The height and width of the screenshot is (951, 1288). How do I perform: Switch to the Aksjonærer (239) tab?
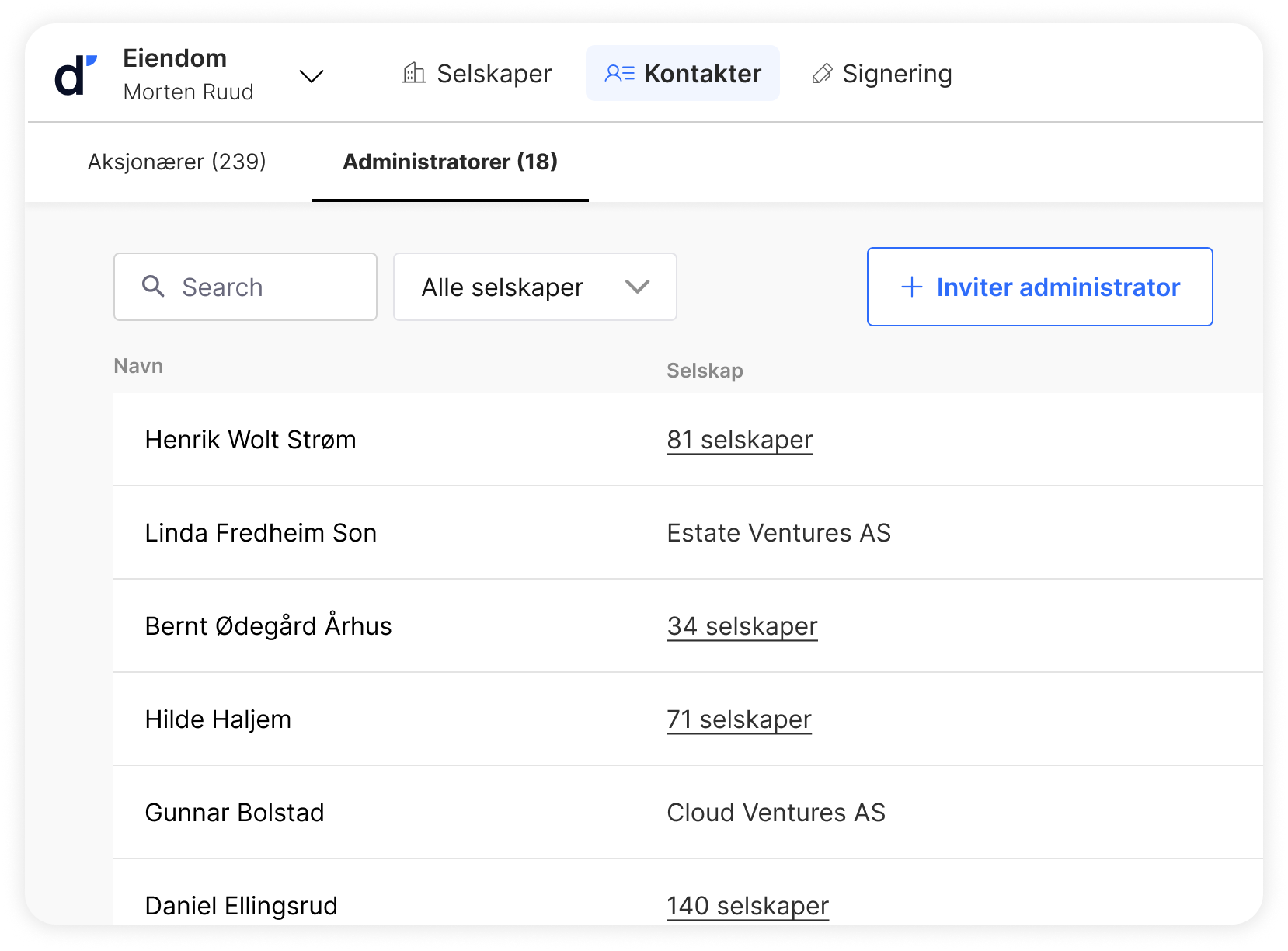176,162
